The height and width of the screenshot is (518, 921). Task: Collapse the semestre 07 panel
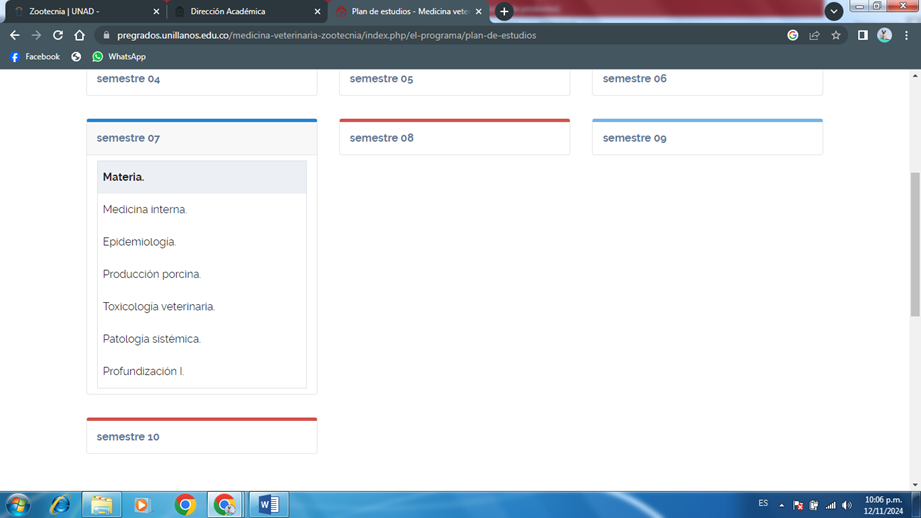point(128,138)
